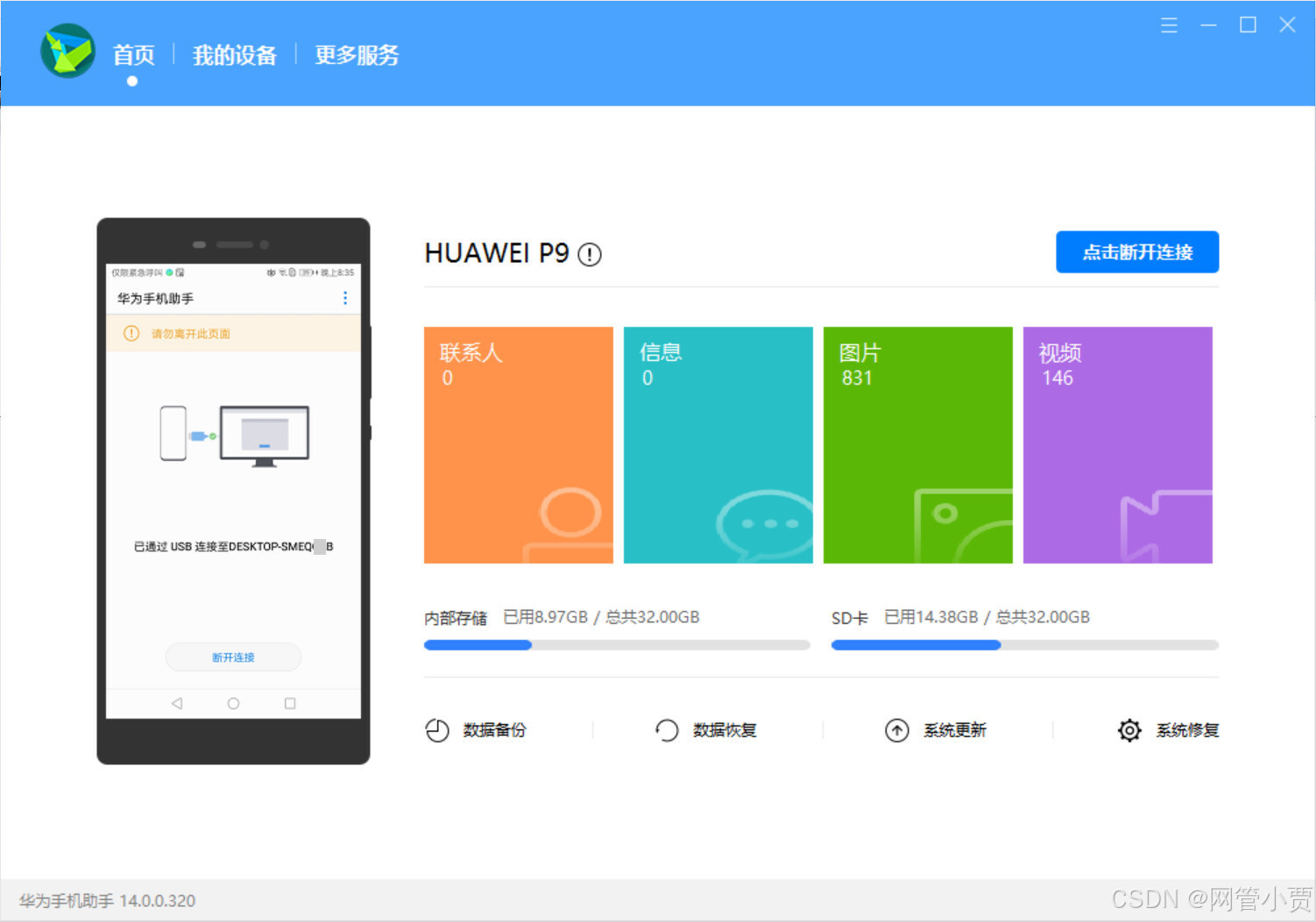1316x922 pixels.
Task: Click the 系统修复 gear icon
Action: click(1129, 730)
